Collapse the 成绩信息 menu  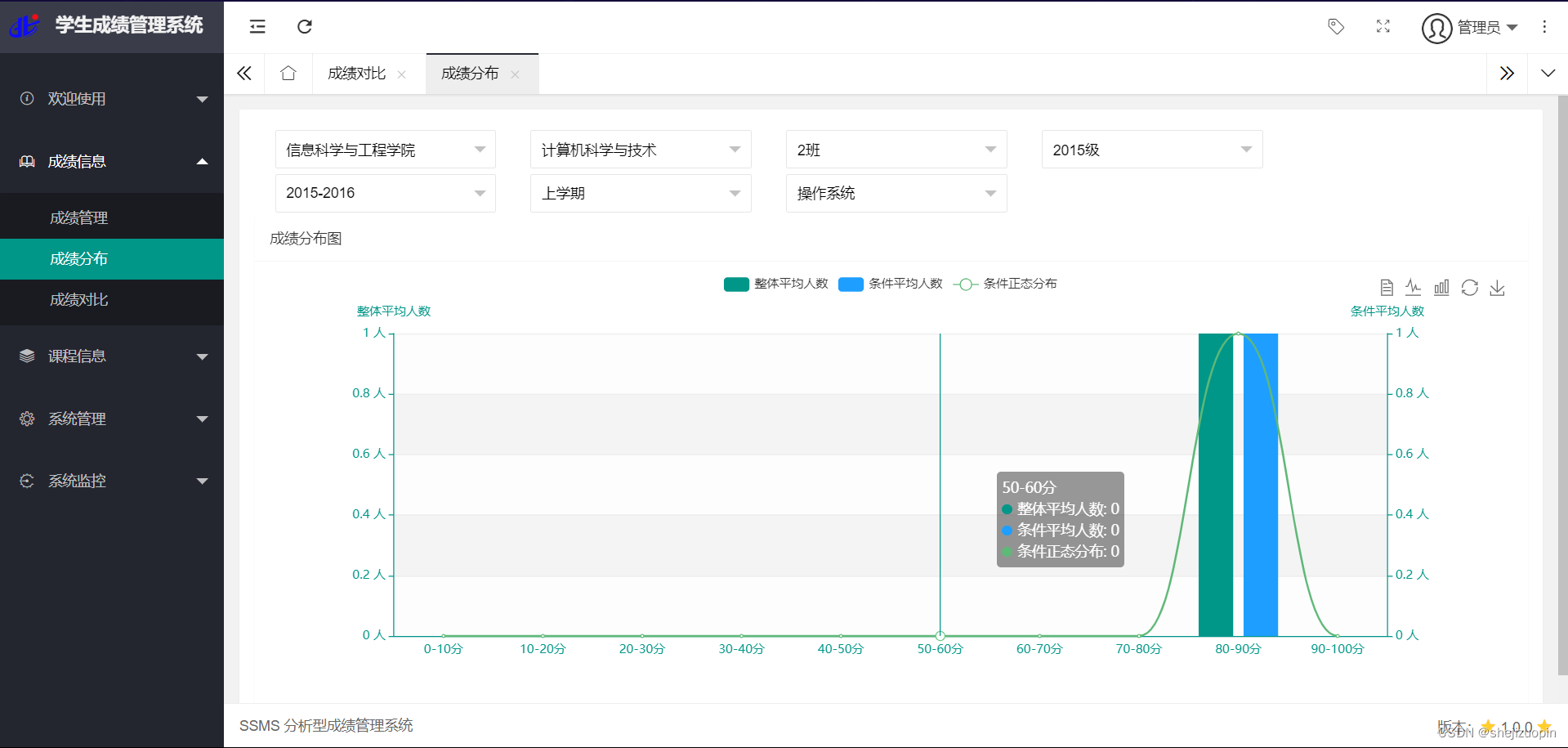[112, 162]
